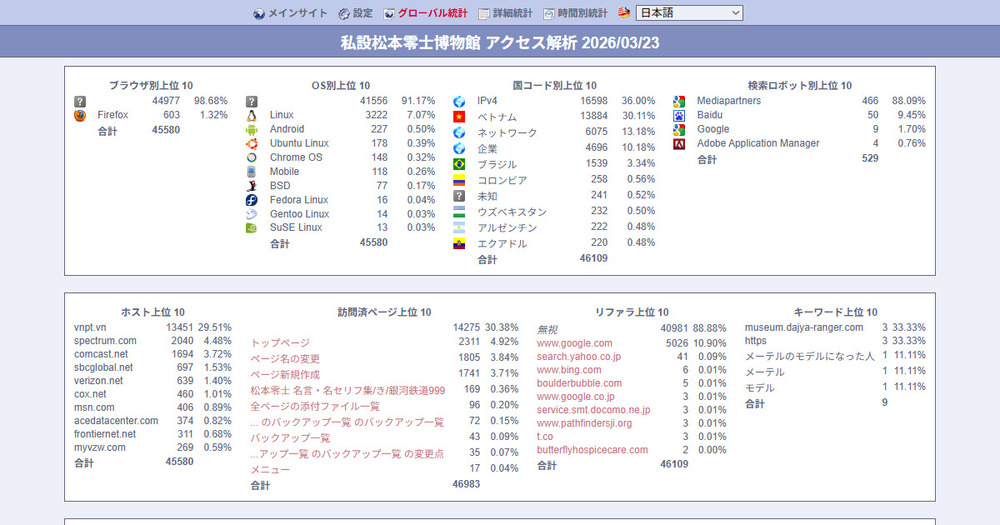1000x525 pixels.
Task: Select the myvzw.com host entry
Action: (99, 448)
